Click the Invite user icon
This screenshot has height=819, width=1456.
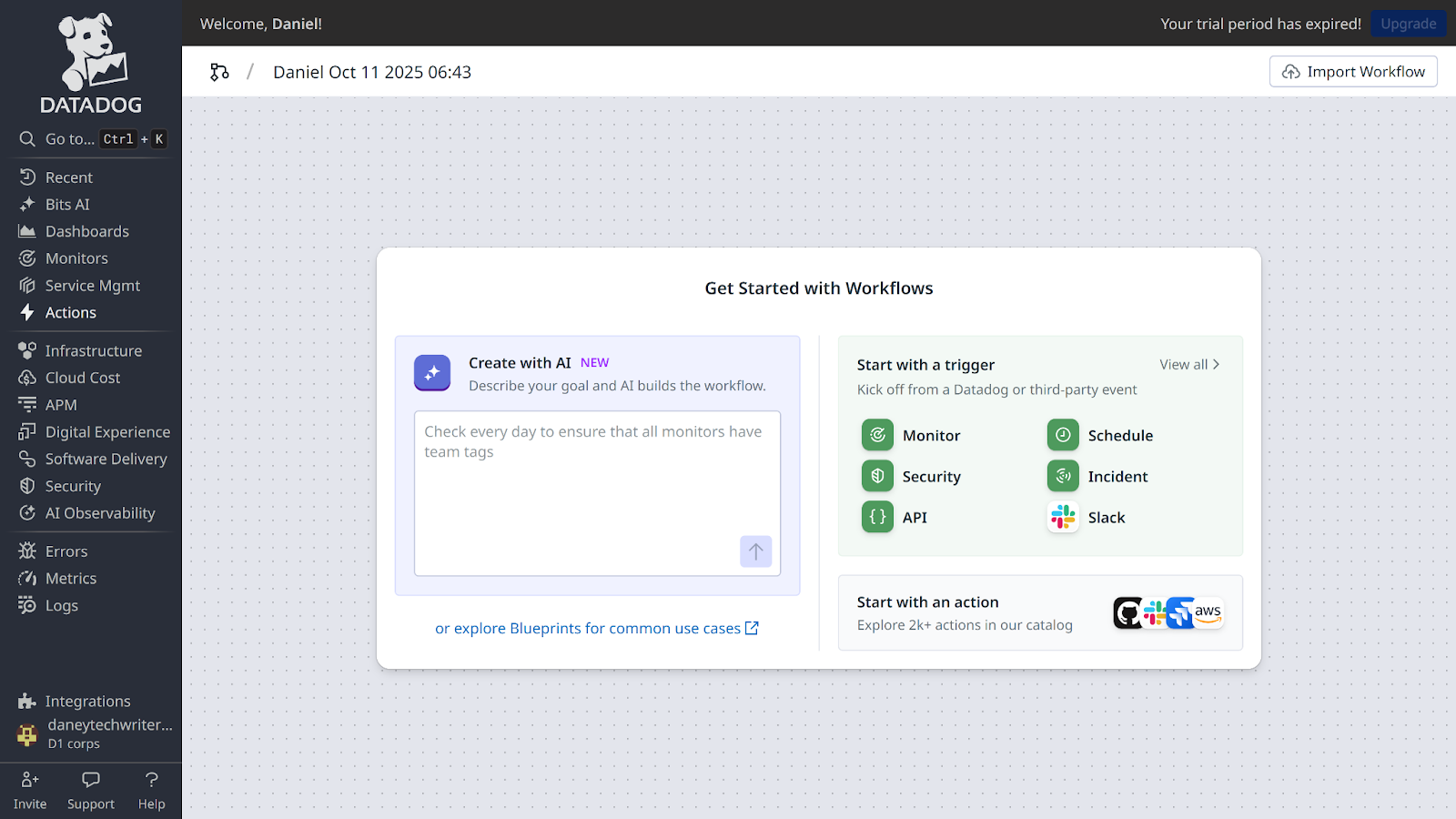(30, 780)
